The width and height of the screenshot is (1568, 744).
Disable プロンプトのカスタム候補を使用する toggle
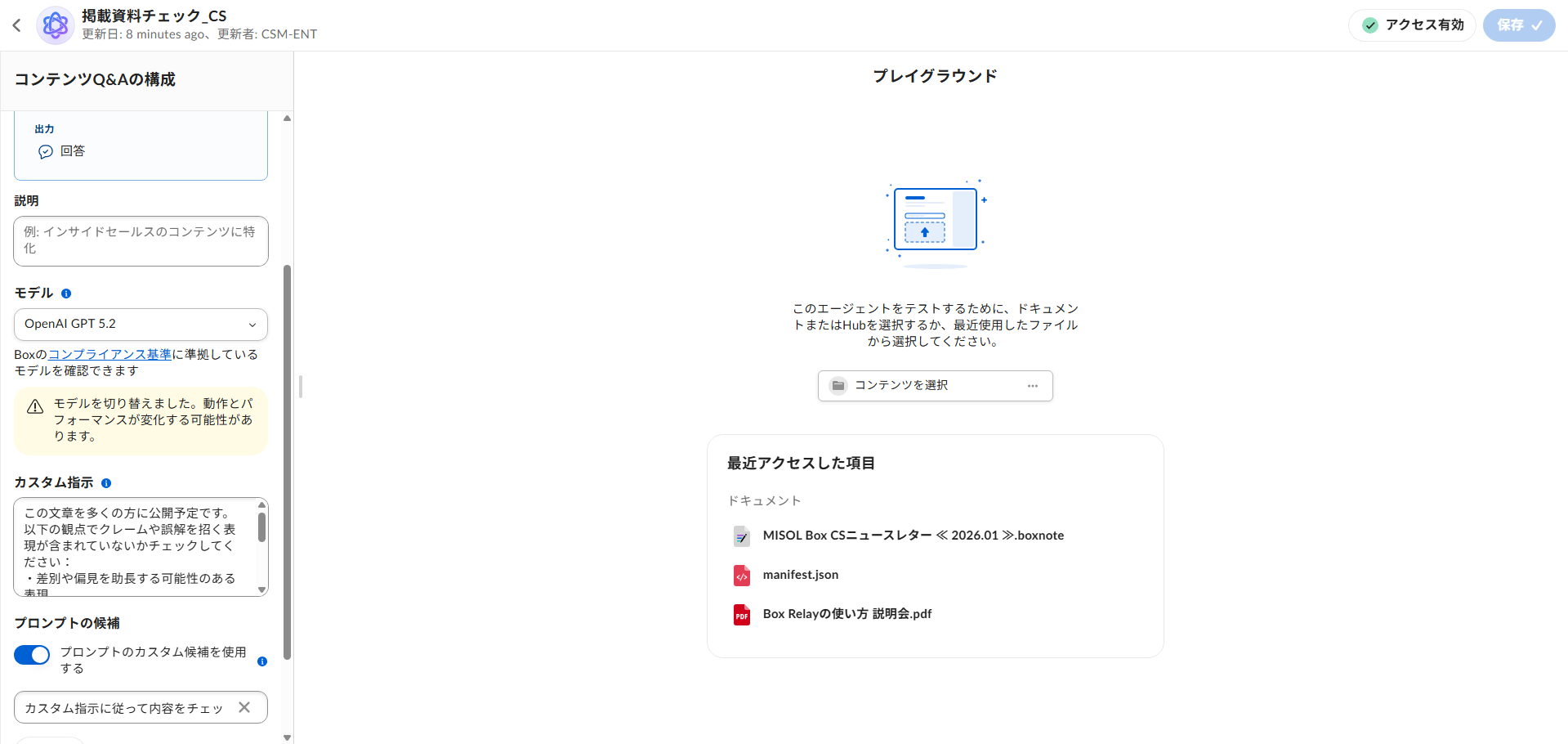pos(32,655)
